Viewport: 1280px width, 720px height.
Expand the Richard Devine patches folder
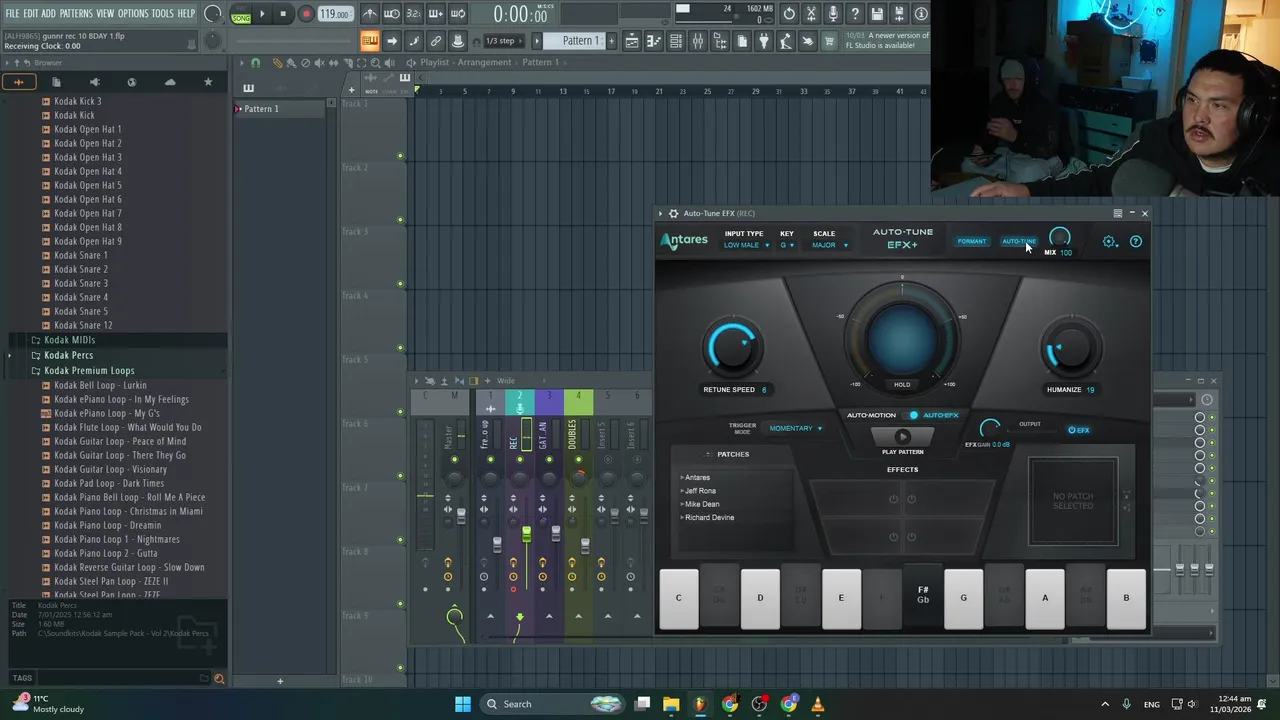coord(708,517)
